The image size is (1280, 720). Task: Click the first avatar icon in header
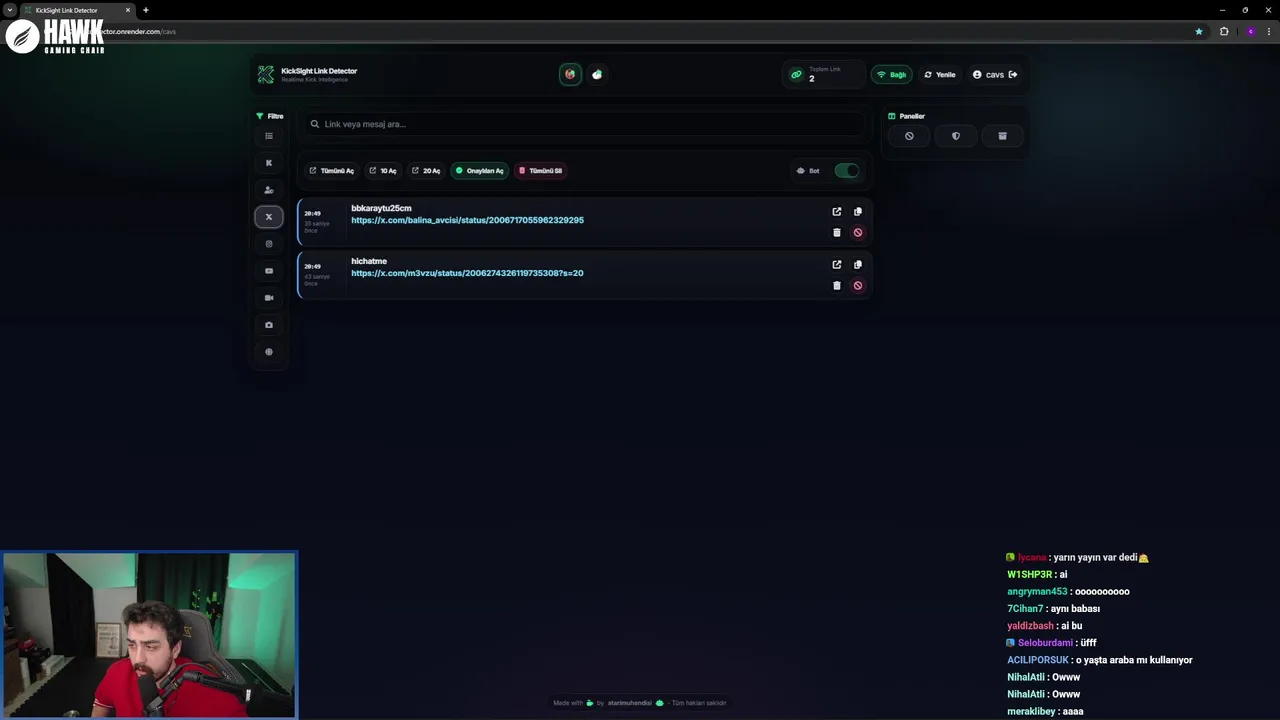tap(570, 74)
